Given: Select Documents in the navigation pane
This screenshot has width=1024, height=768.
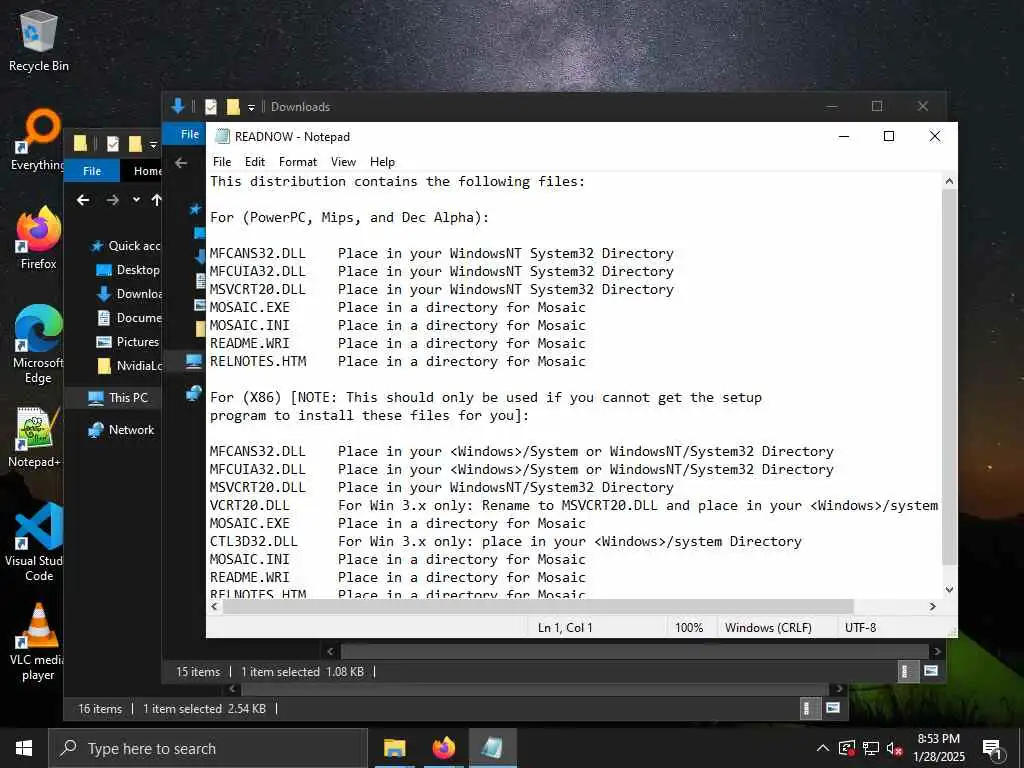Looking at the screenshot, I should (x=129, y=317).
